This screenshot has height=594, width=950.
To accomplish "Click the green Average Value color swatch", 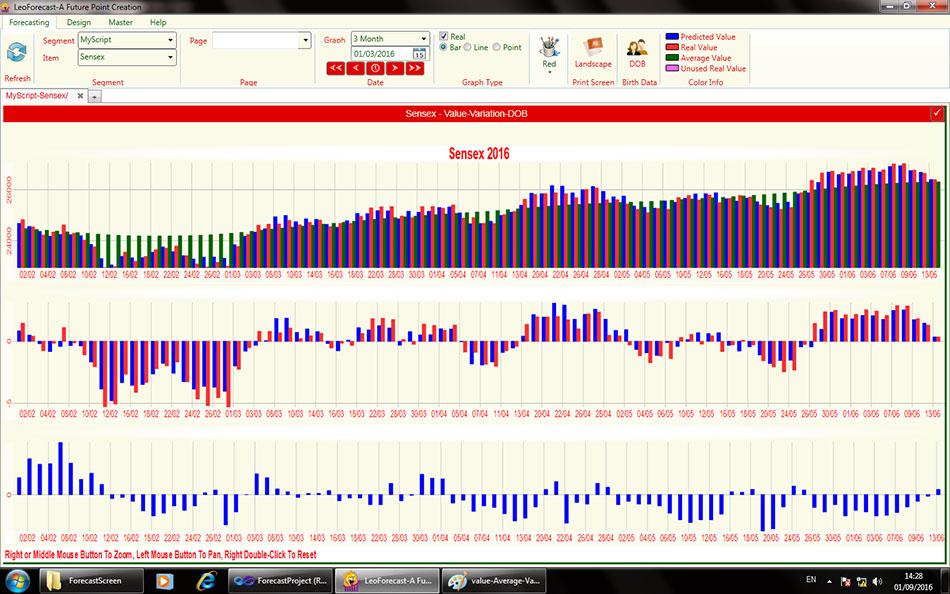I will click(x=671, y=58).
